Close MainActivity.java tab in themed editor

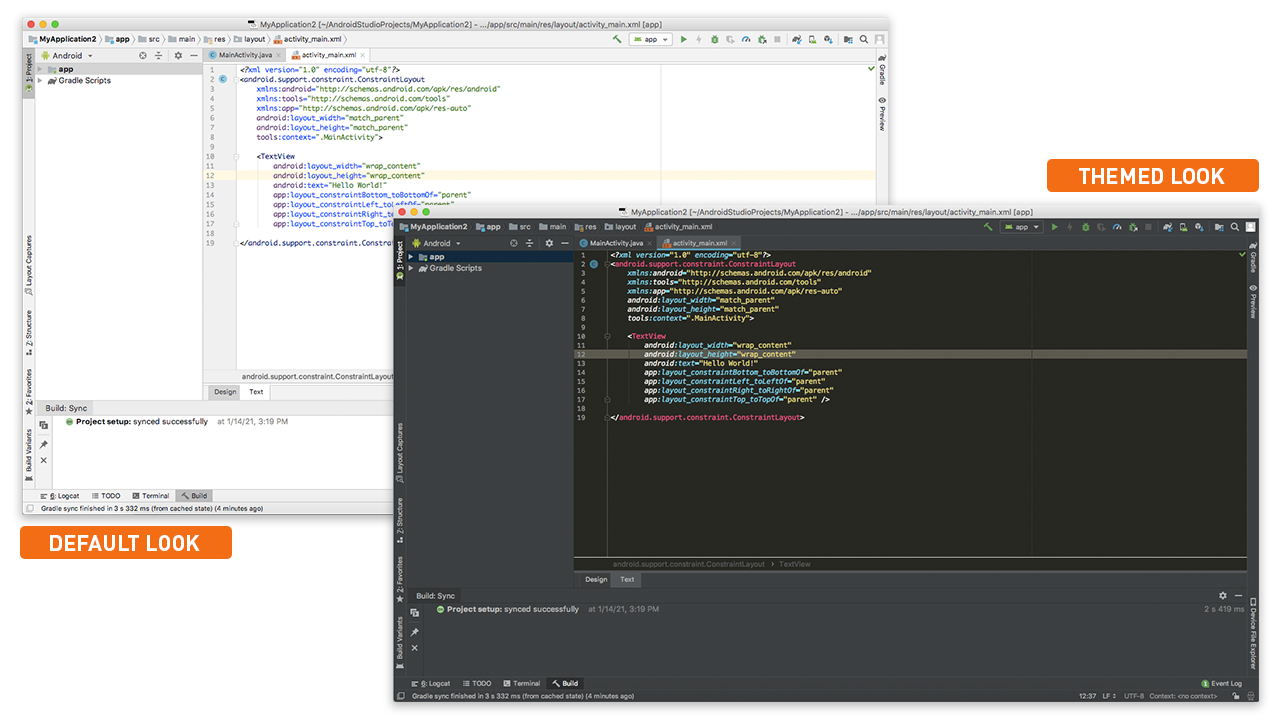650,243
